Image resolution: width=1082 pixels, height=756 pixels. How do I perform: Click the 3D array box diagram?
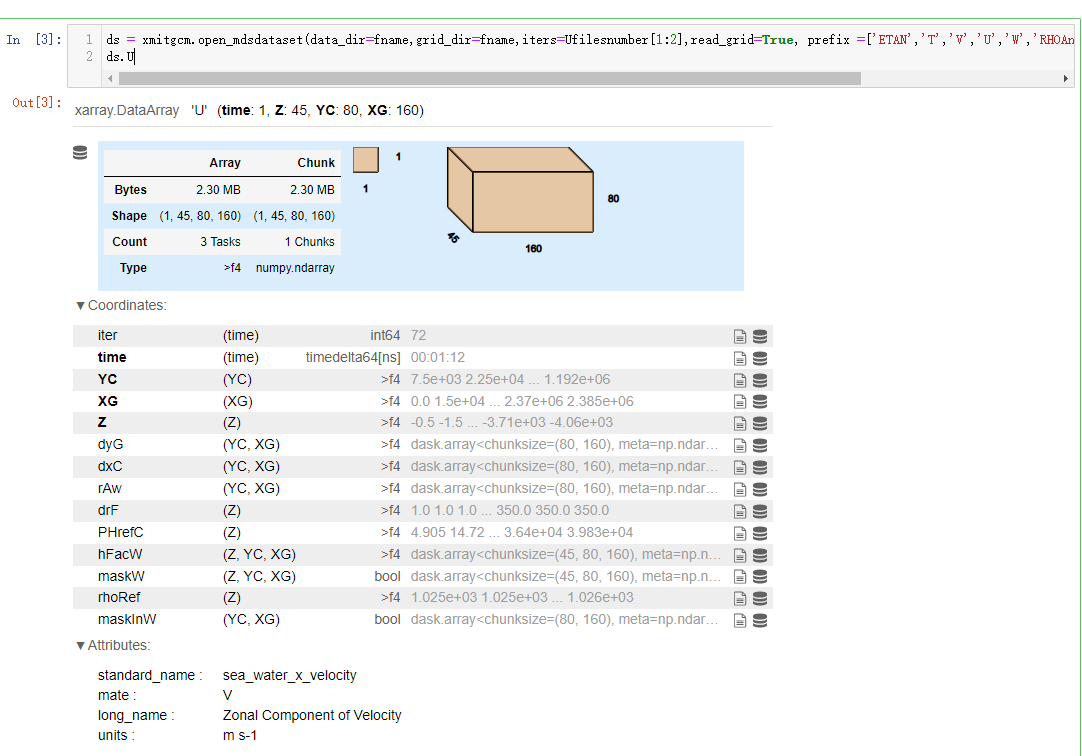tap(520, 190)
